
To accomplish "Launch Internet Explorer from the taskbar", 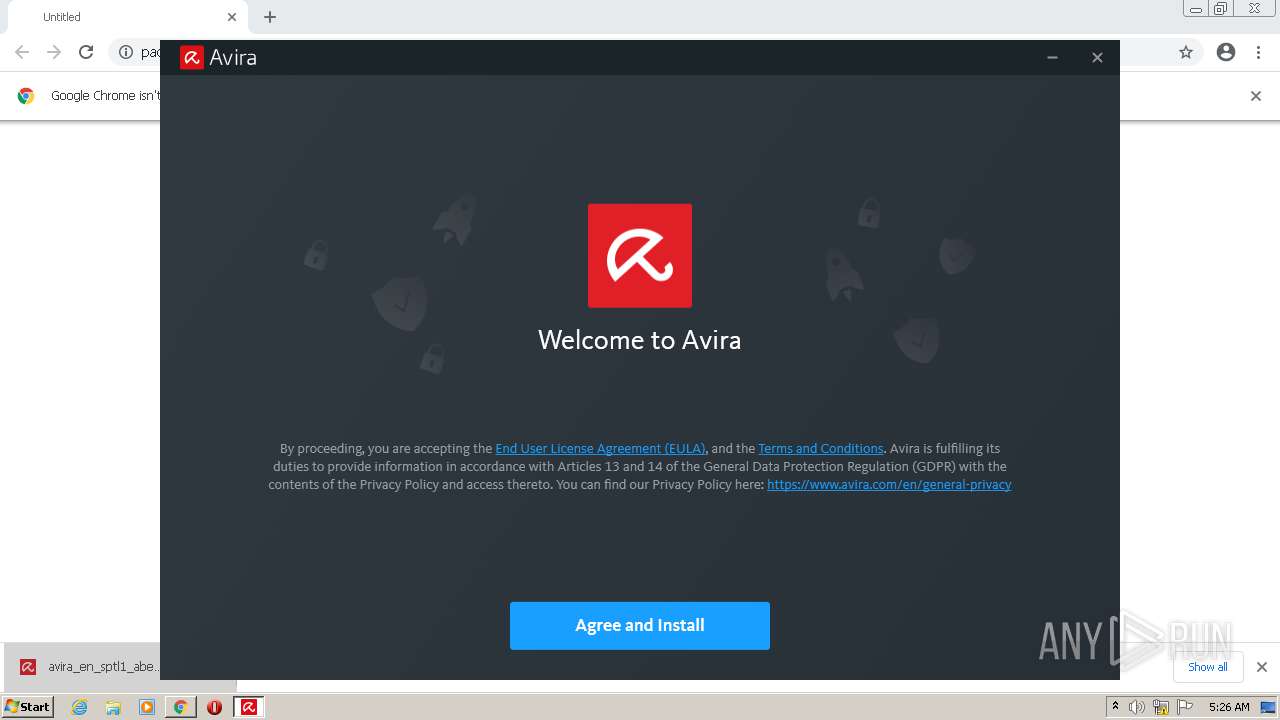I will click(x=80, y=707).
